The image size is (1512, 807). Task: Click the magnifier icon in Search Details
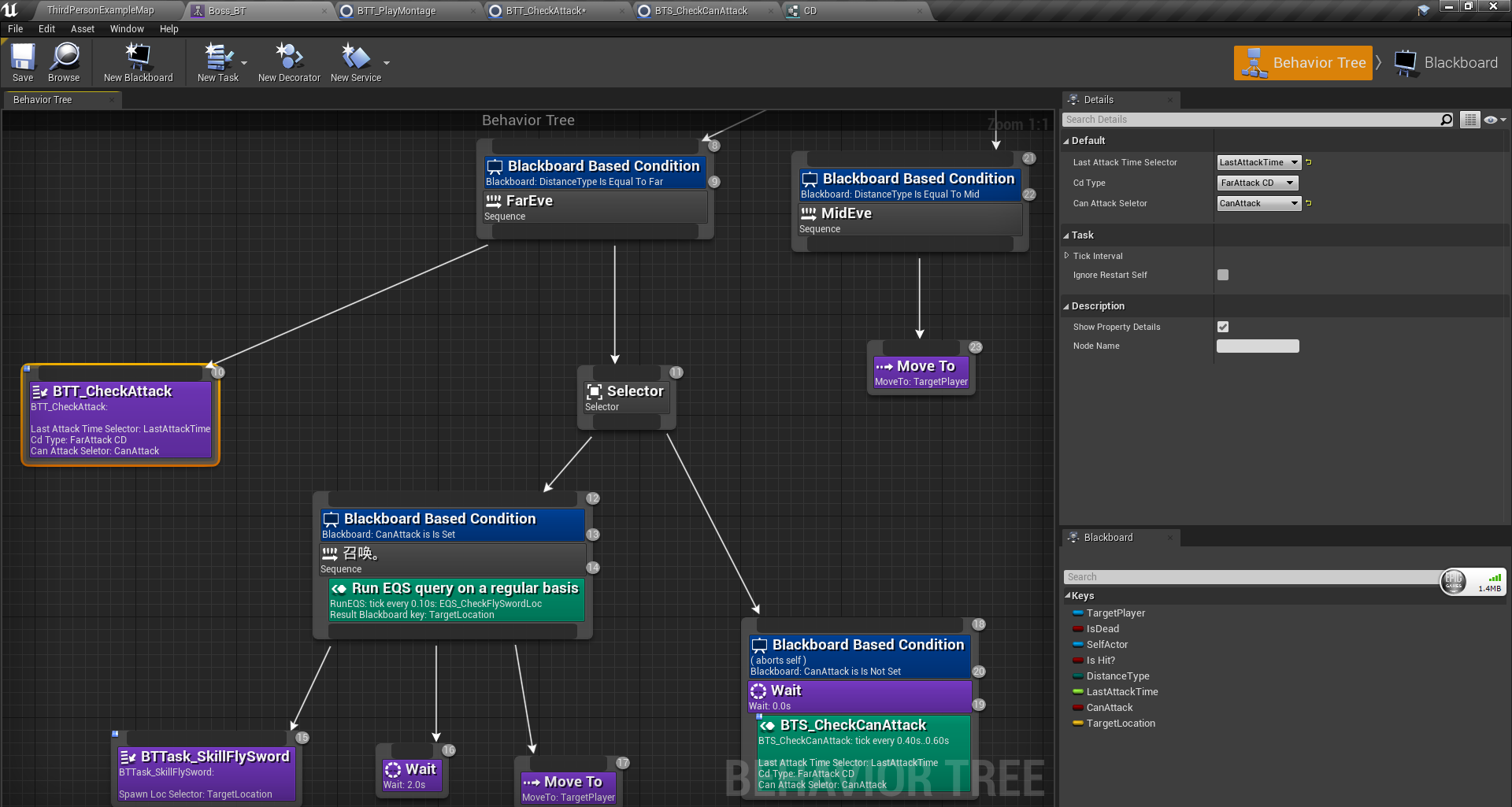point(1446,119)
